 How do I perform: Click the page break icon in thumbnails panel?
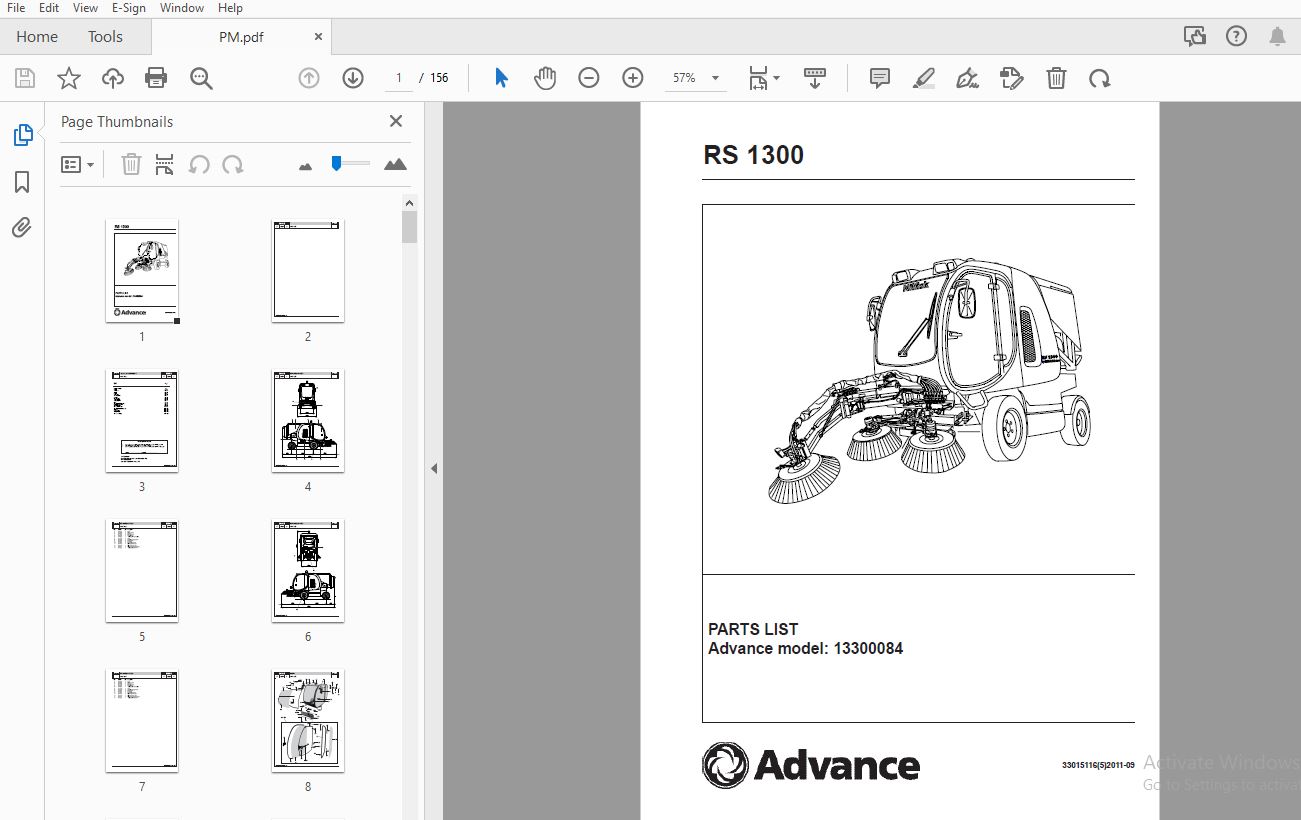[165, 164]
